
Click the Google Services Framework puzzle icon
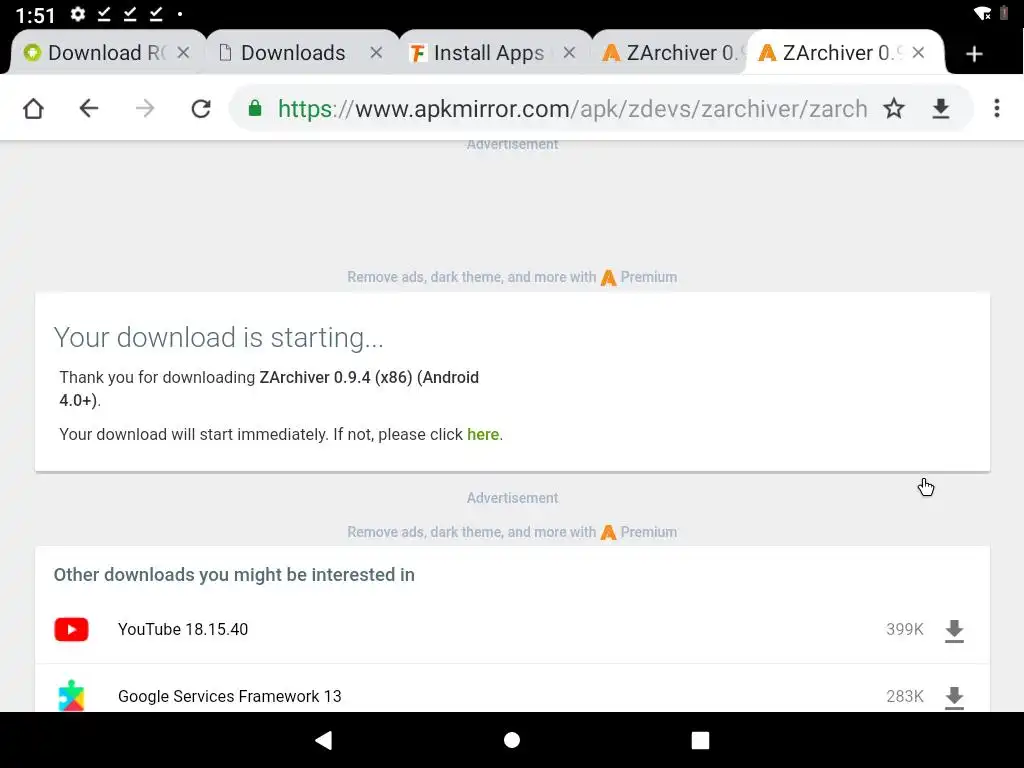[x=71, y=696]
